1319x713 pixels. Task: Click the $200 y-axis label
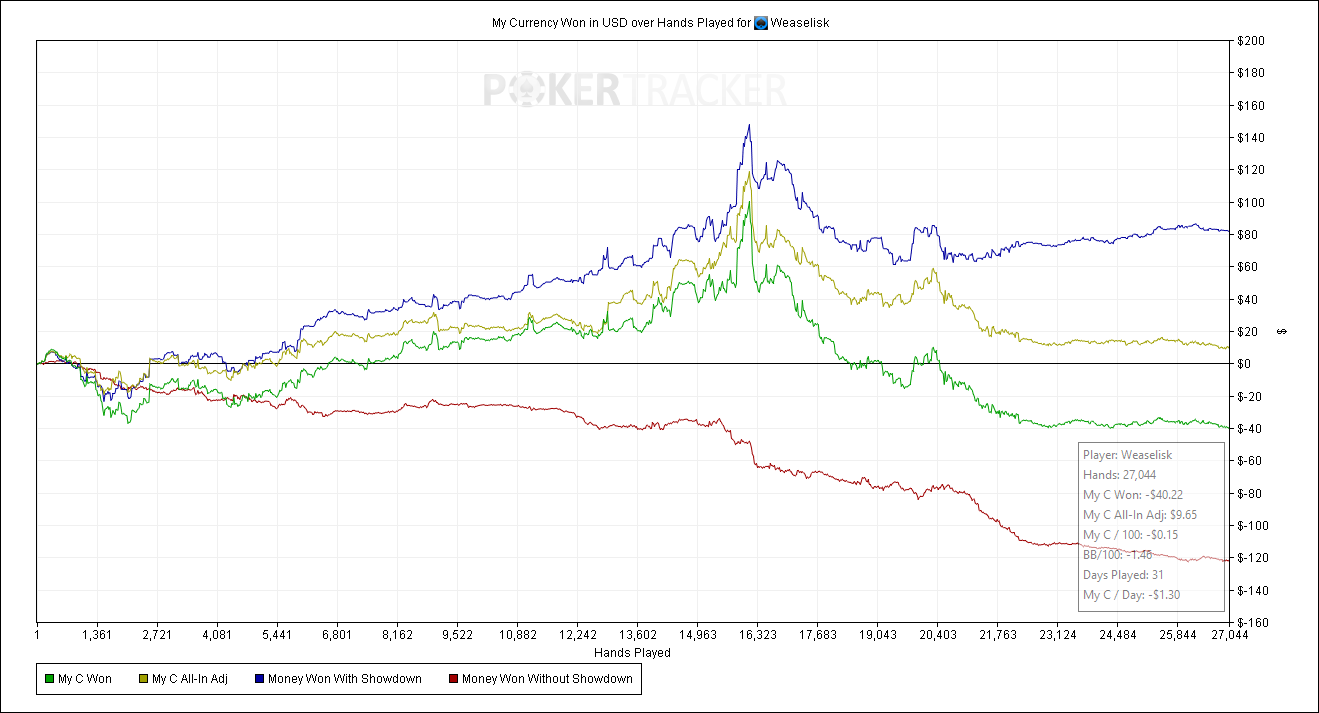[1252, 41]
